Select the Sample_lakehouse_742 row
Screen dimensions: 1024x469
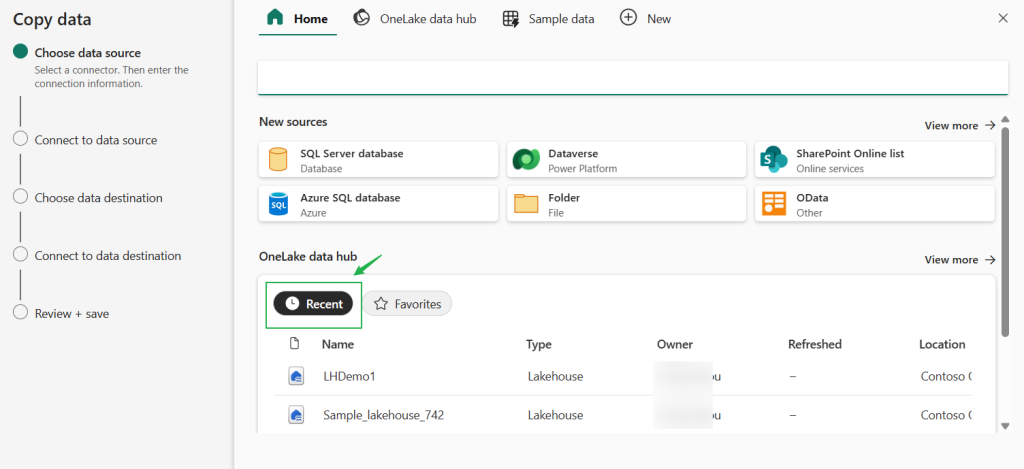click(x=623, y=415)
